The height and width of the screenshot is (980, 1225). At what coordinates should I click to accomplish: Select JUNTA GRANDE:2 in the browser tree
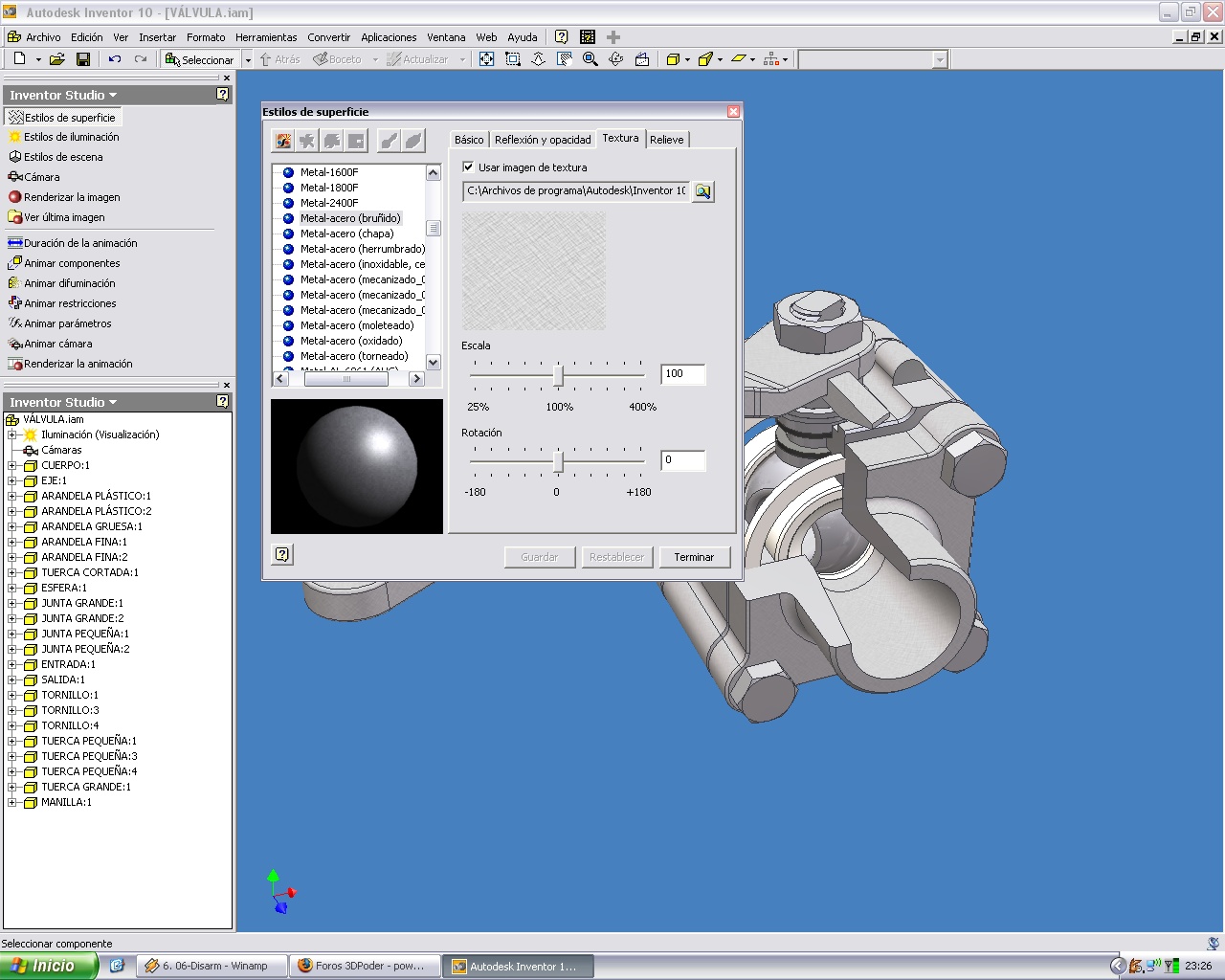tap(82, 618)
